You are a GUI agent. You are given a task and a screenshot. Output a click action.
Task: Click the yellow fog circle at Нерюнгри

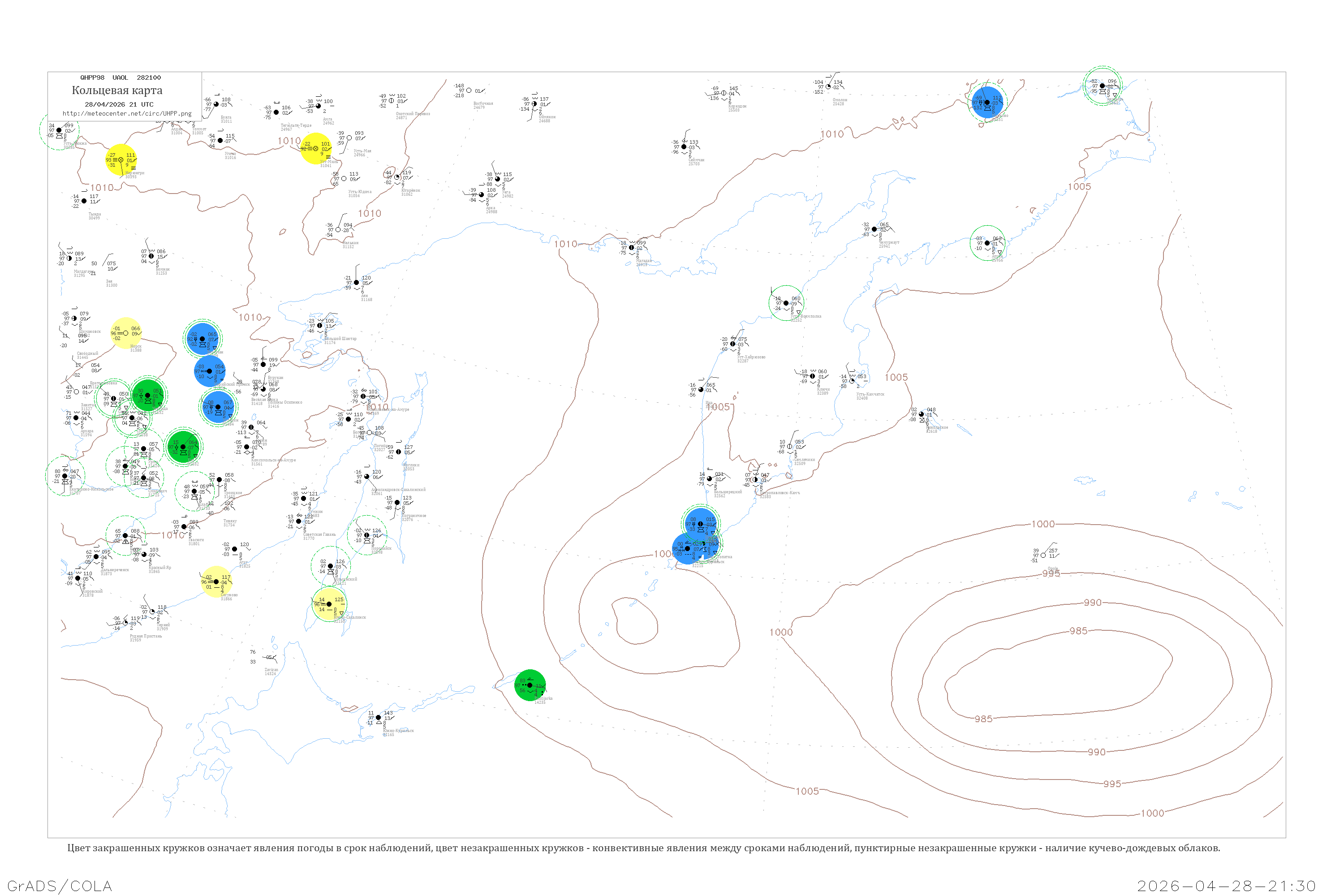point(121,160)
